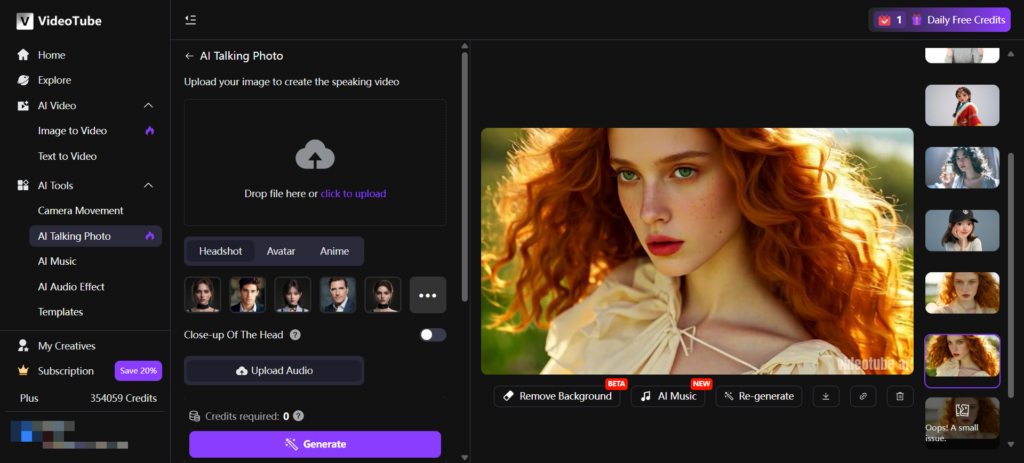Collapse the sidebar with the menu icon
Image resolution: width=1024 pixels, height=463 pixels.
190,20
